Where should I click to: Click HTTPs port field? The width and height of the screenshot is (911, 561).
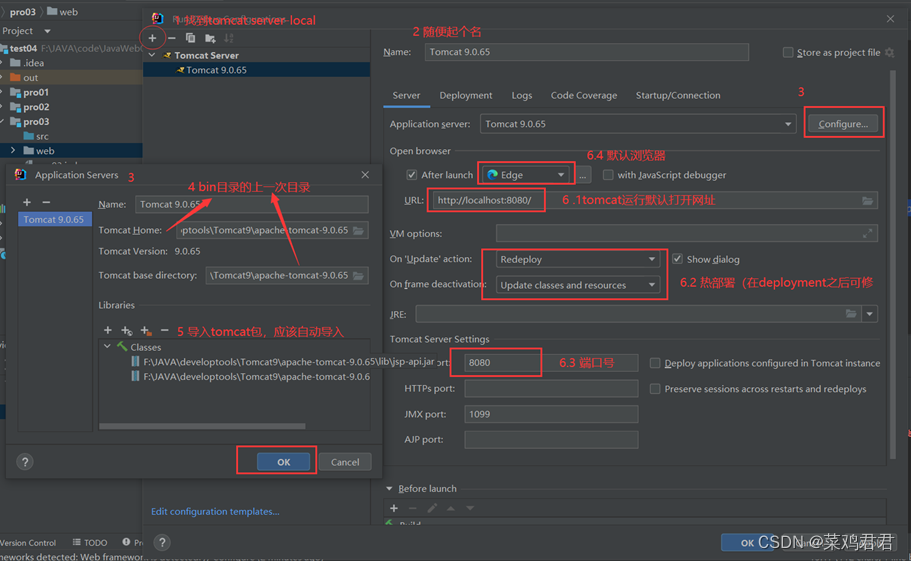(x=551, y=389)
